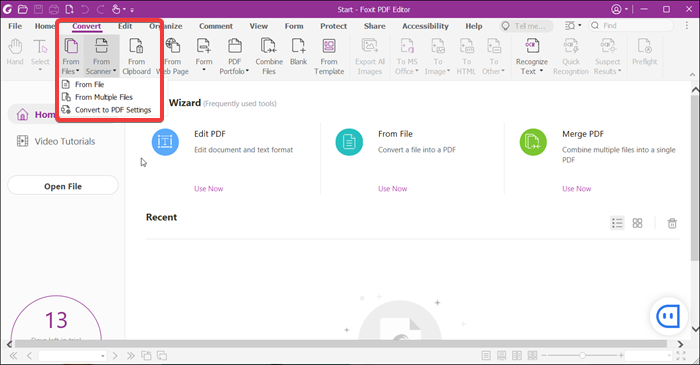The image size is (700, 365).
Task: Open the Help ribbon tab
Action: [x=474, y=26]
